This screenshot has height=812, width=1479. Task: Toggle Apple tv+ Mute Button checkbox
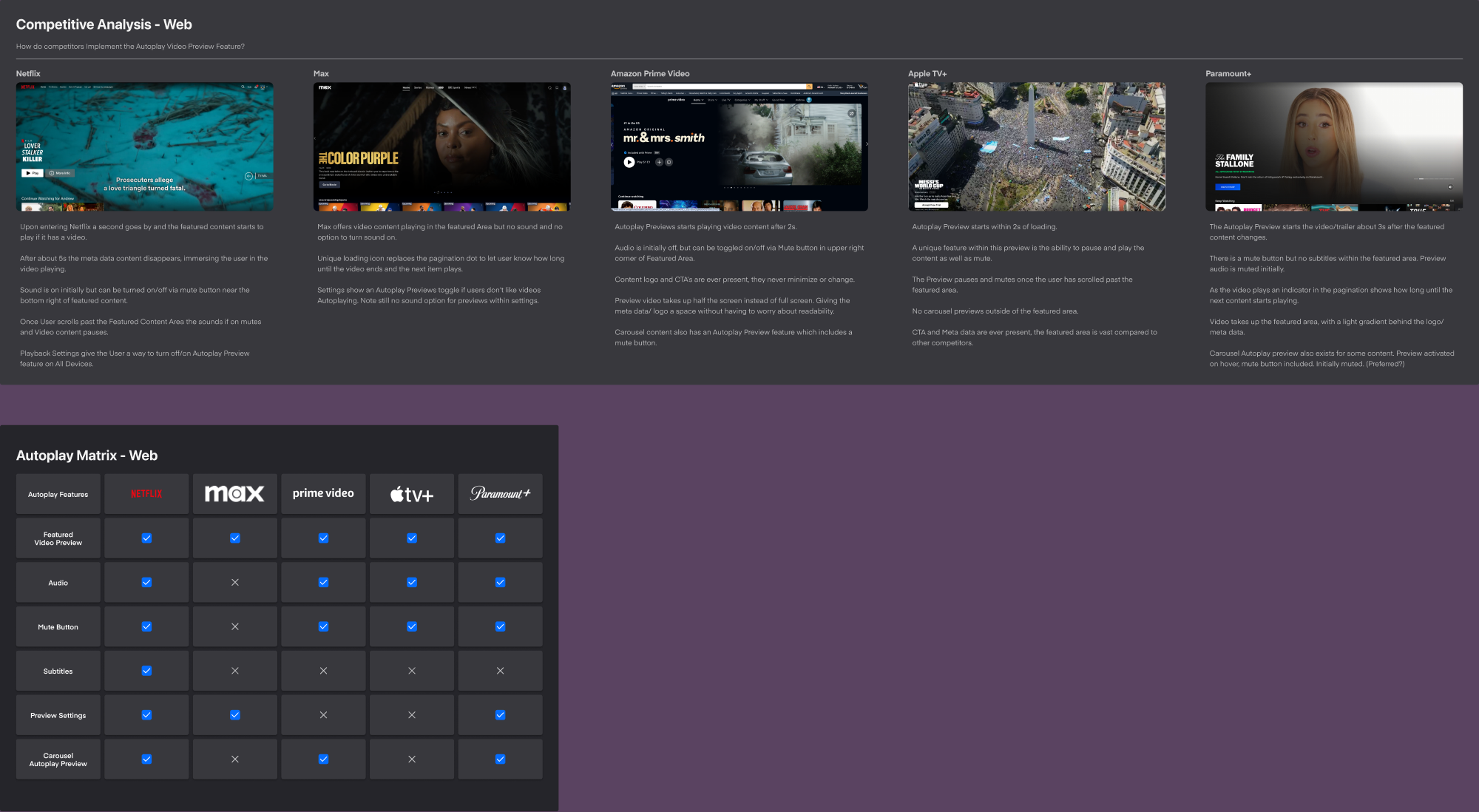tap(412, 626)
